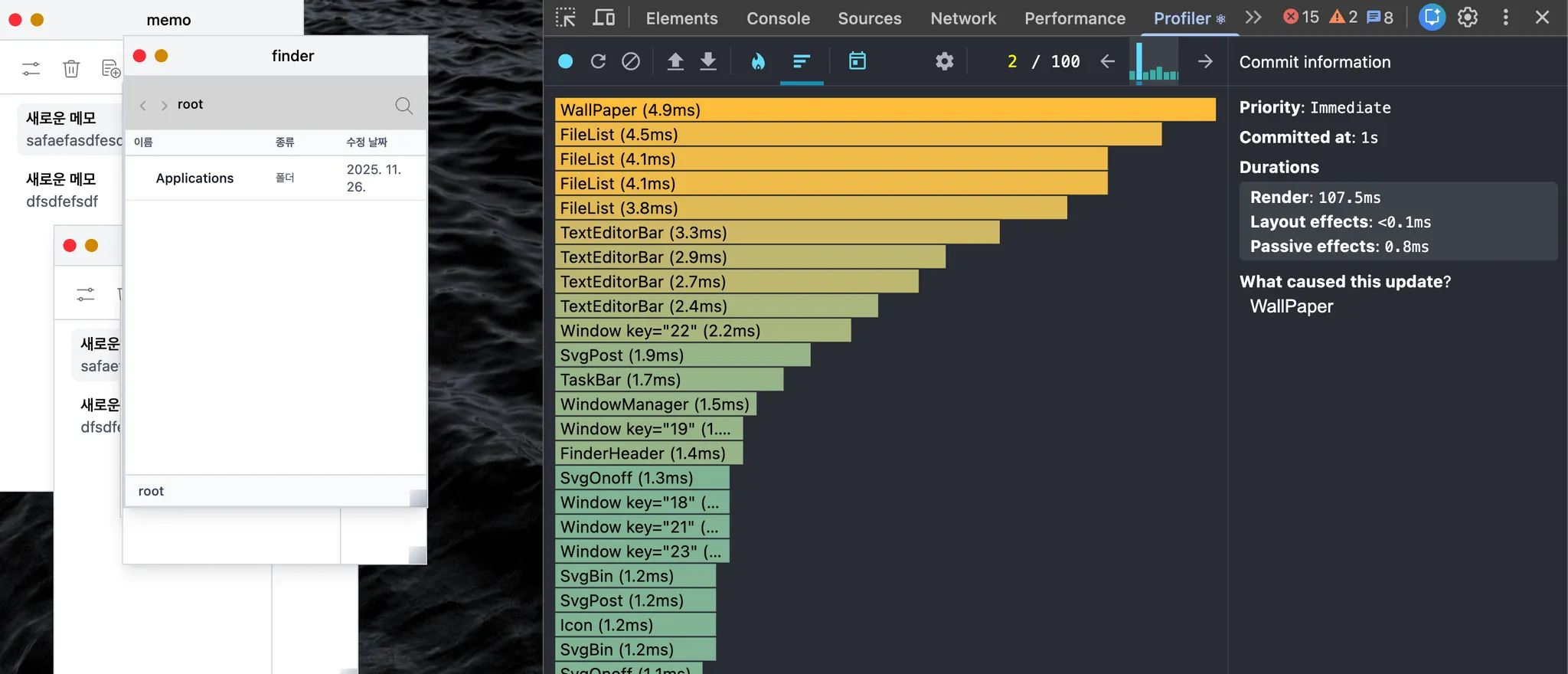
Task: Click finder window resize handle
Action: 418,498
